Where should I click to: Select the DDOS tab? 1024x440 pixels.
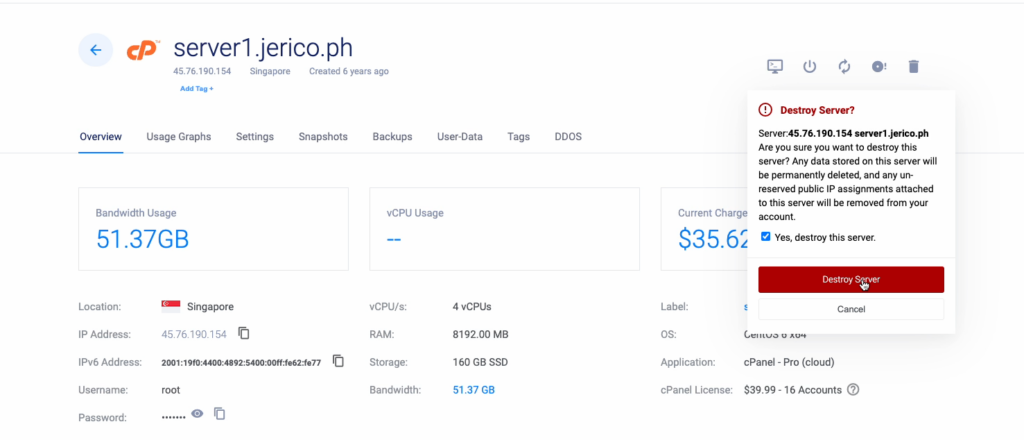tap(567, 137)
